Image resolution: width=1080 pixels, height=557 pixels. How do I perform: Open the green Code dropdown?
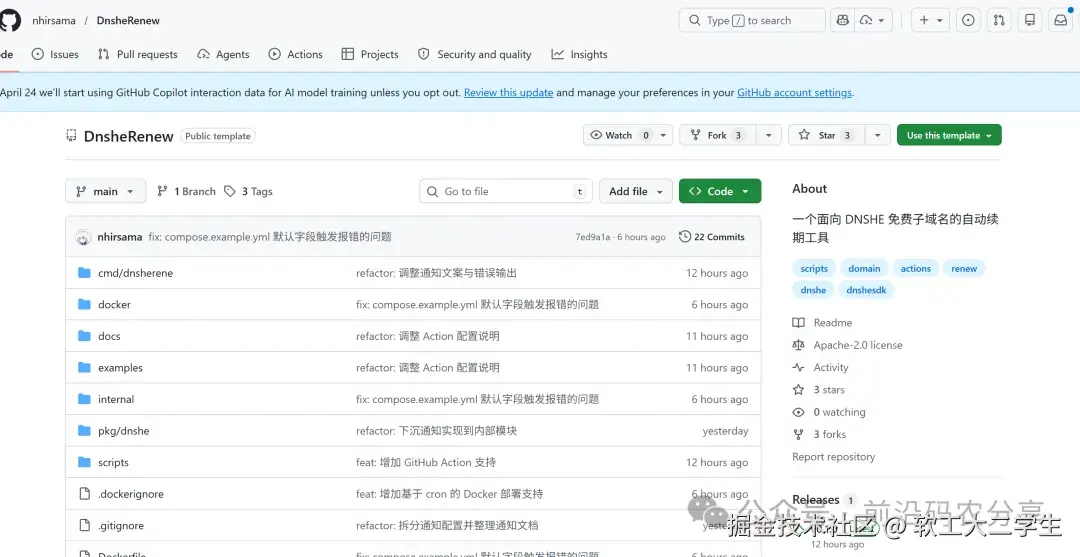coord(720,191)
